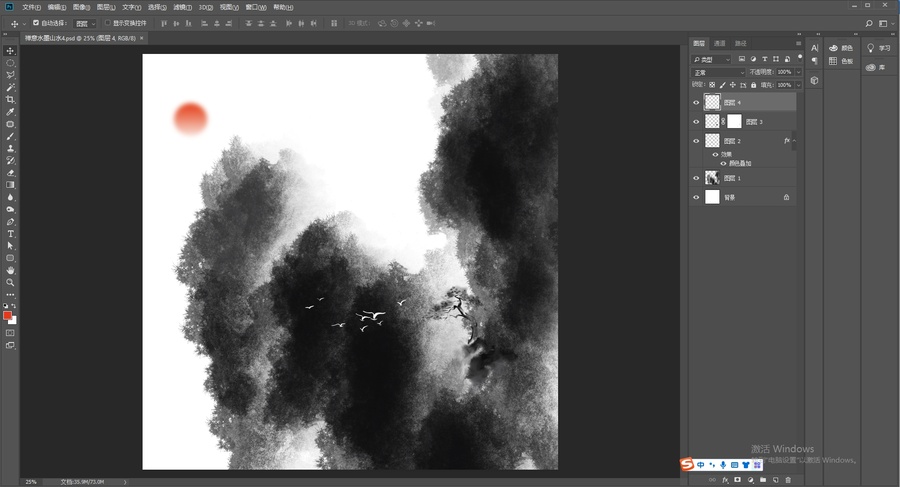Screen dimensions: 900x487
Task: Open the screen mode icon in the toolbox
Action: tap(10, 345)
